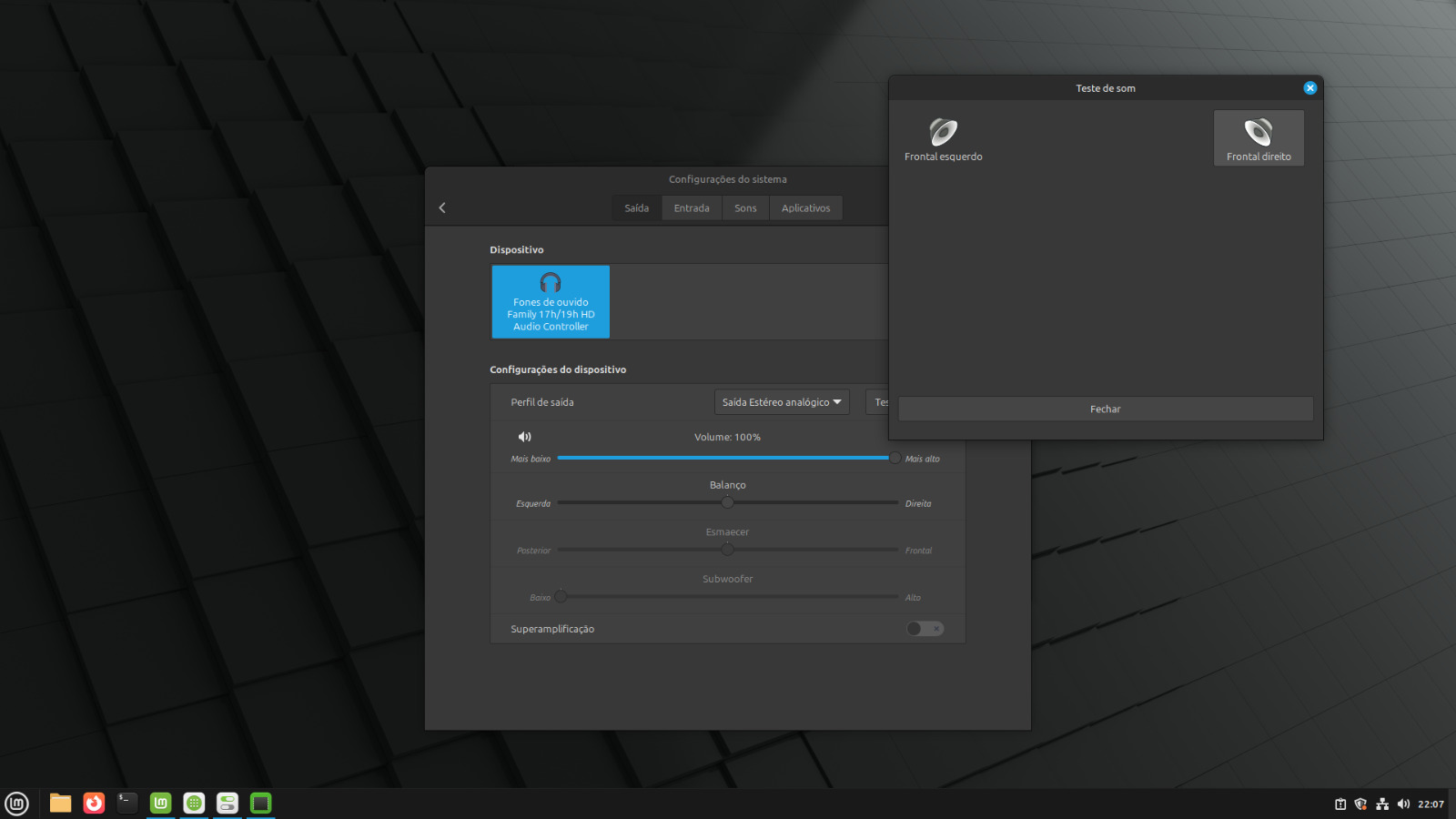Select the Fones de ouvido output device
The width and height of the screenshot is (1456, 819).
tap(551, 302)
